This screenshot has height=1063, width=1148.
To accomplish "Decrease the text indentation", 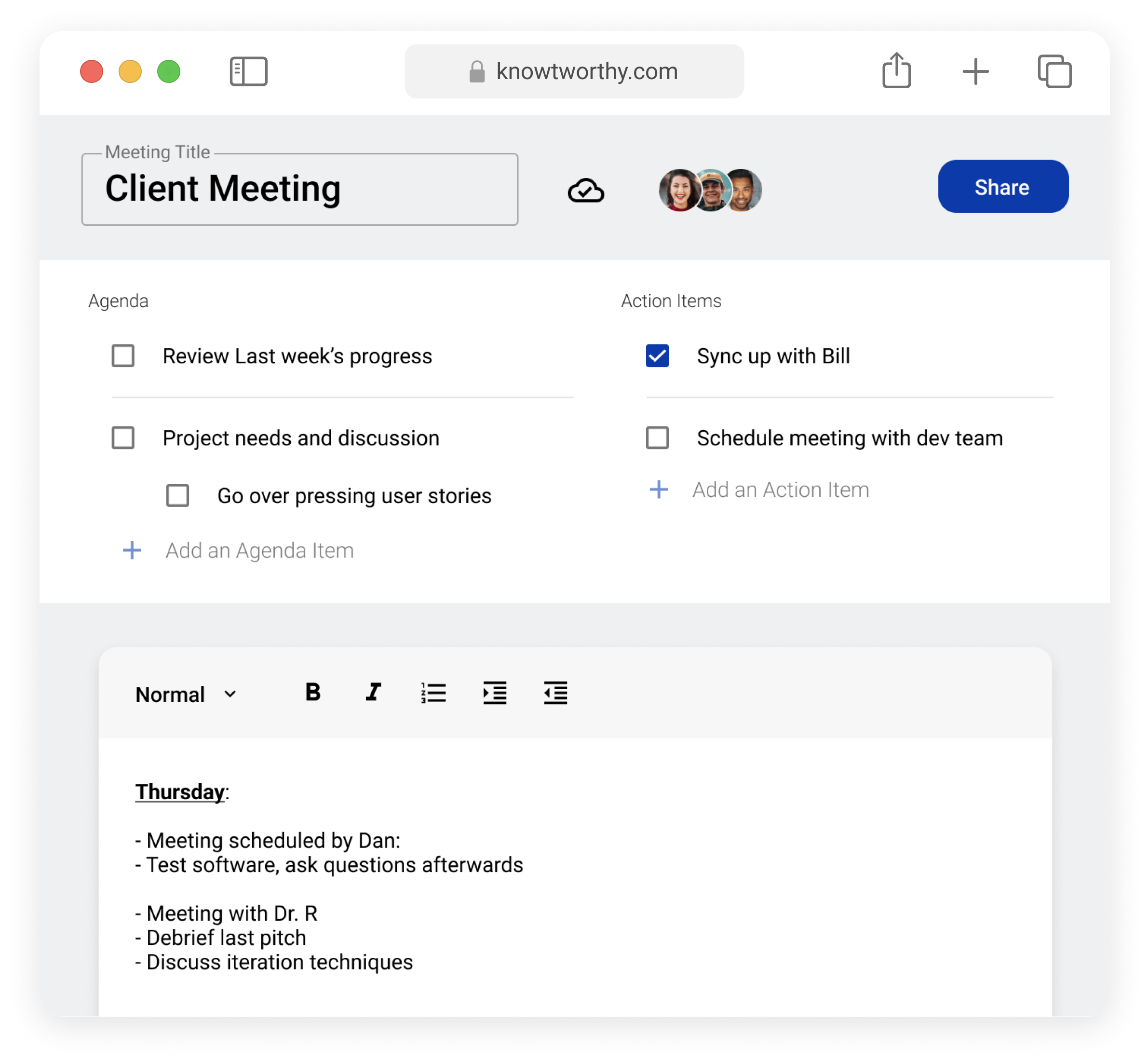I will [555, 693].
